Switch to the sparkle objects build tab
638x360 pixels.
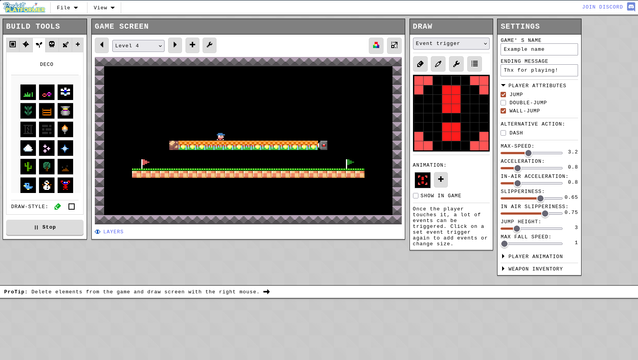point(26,44)
